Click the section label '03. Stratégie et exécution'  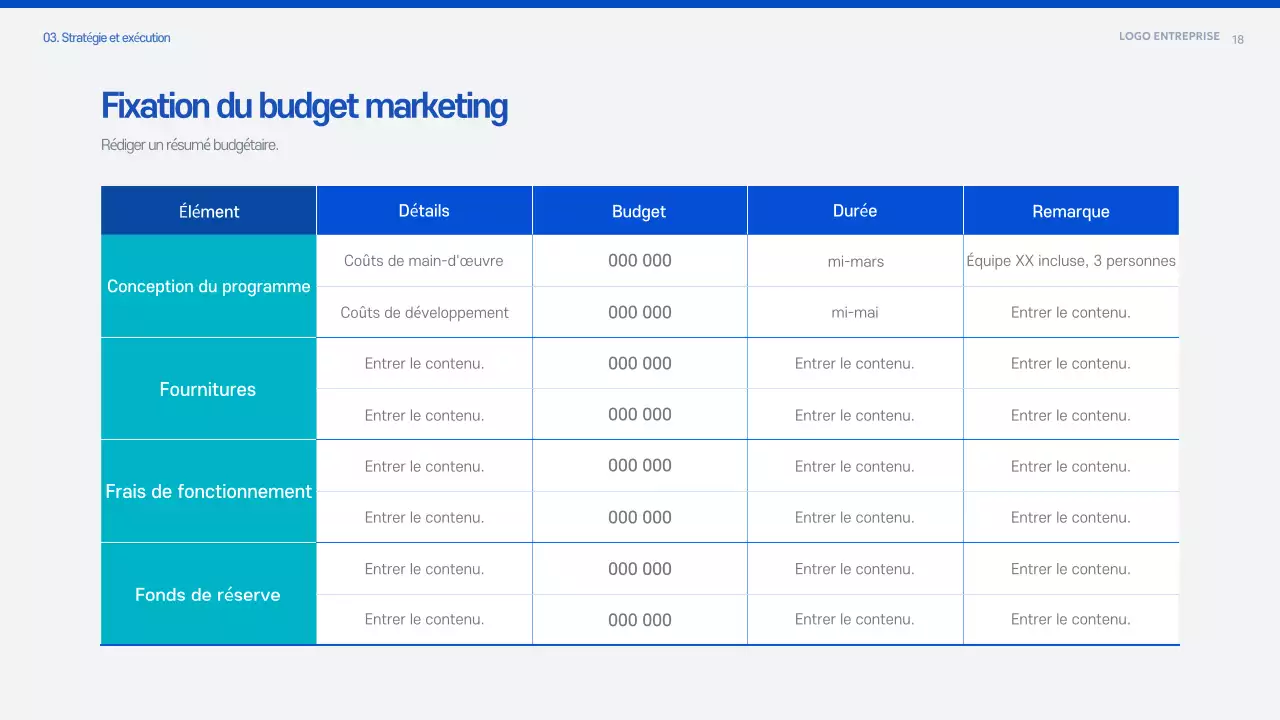[106, 37]
